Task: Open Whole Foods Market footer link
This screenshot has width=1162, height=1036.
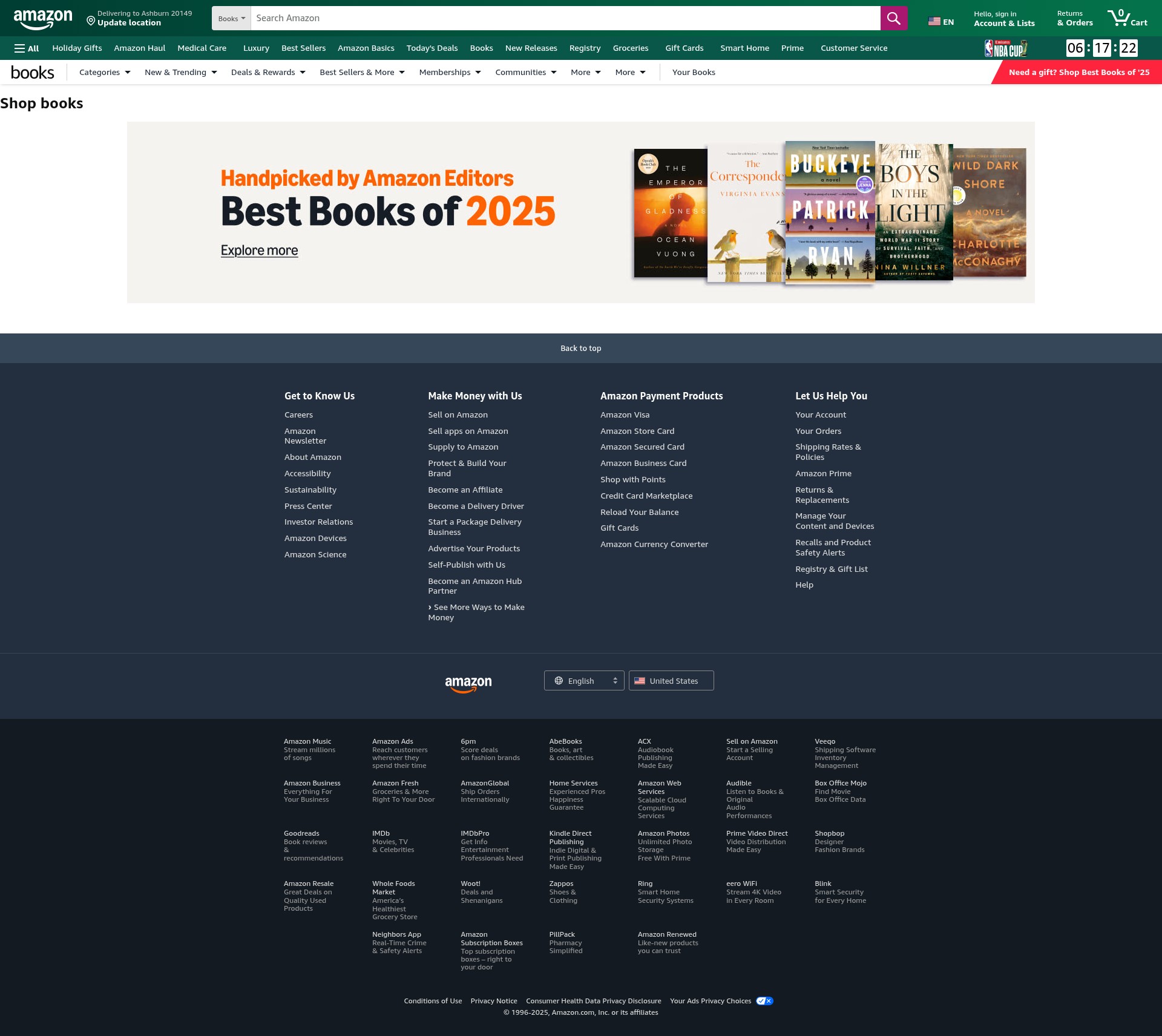Action: click(x=395, y=900)
